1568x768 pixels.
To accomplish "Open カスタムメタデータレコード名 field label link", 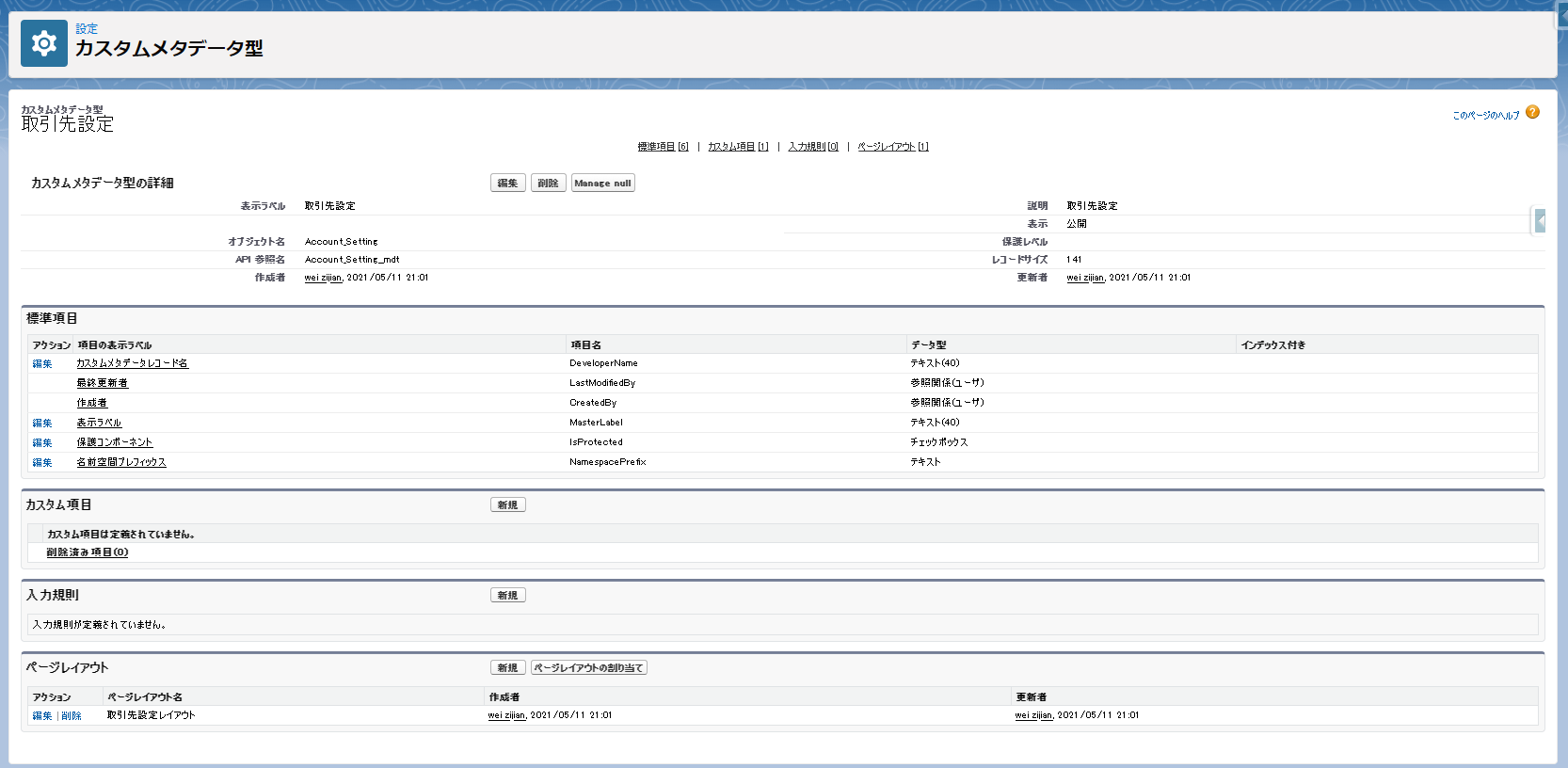I will pyautogui.click(x=133, y=363).
